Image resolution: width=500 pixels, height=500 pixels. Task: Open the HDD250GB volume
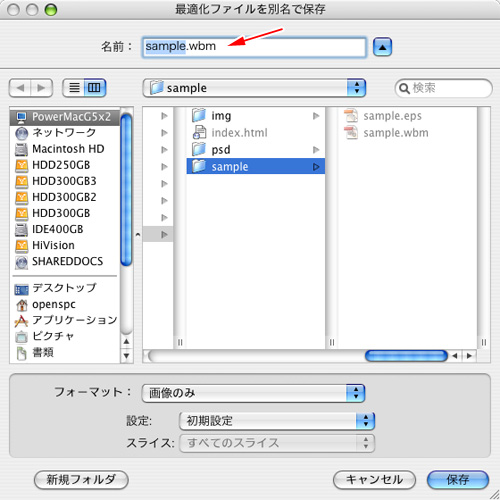pyautogui.click(x=65, y=165)
